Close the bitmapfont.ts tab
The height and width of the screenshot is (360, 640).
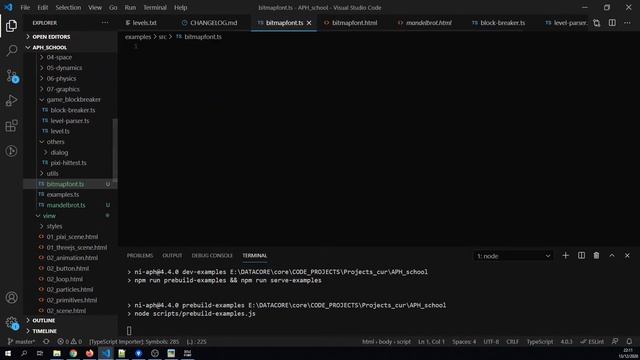point(309,23)
